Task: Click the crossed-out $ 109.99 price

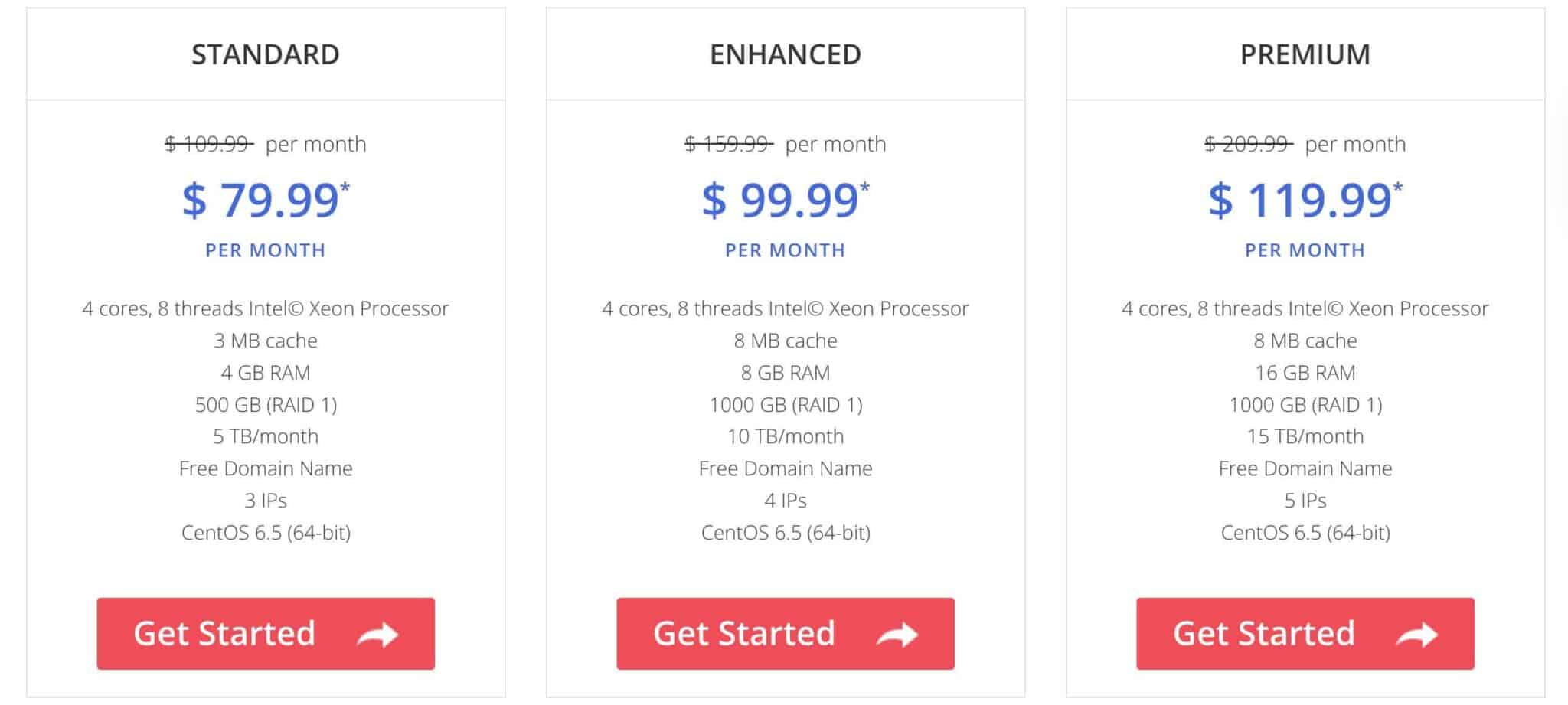Action: 209,144
